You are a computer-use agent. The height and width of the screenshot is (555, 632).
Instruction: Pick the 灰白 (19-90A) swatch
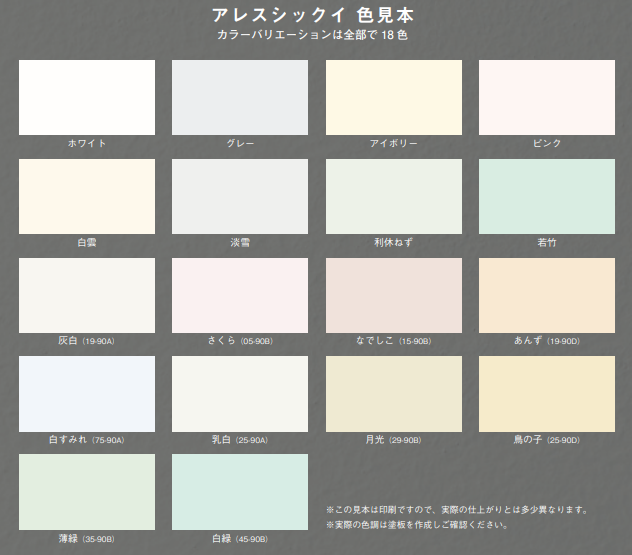(87, 295)
